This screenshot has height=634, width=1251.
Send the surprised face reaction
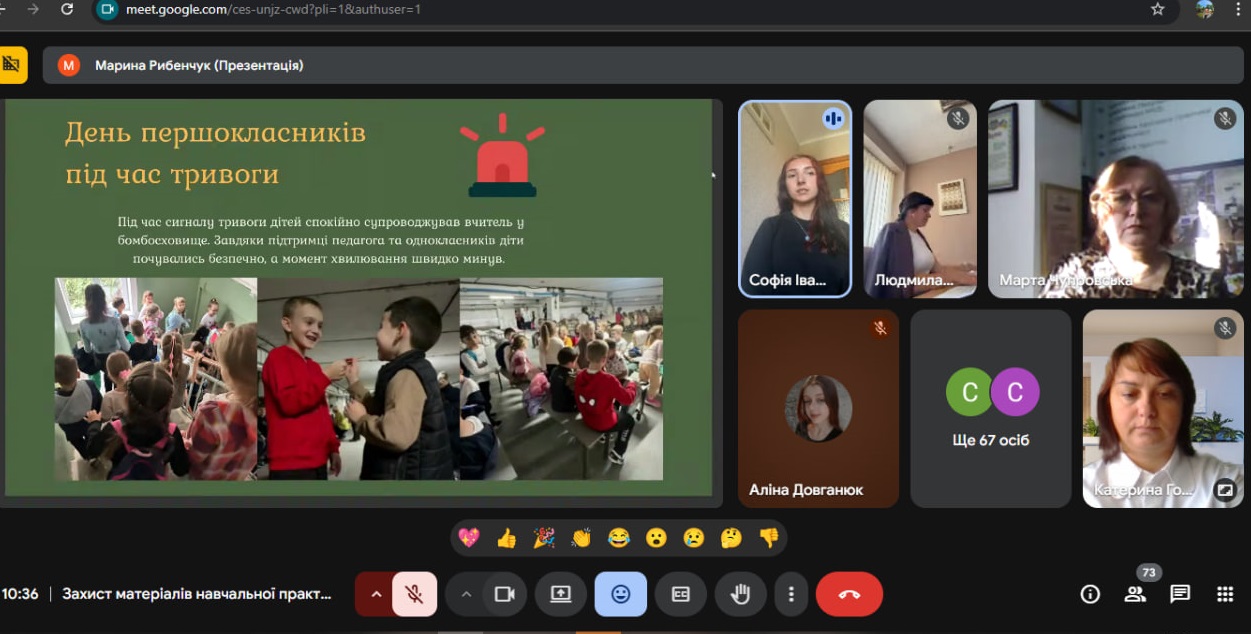[x=656, y=538]
